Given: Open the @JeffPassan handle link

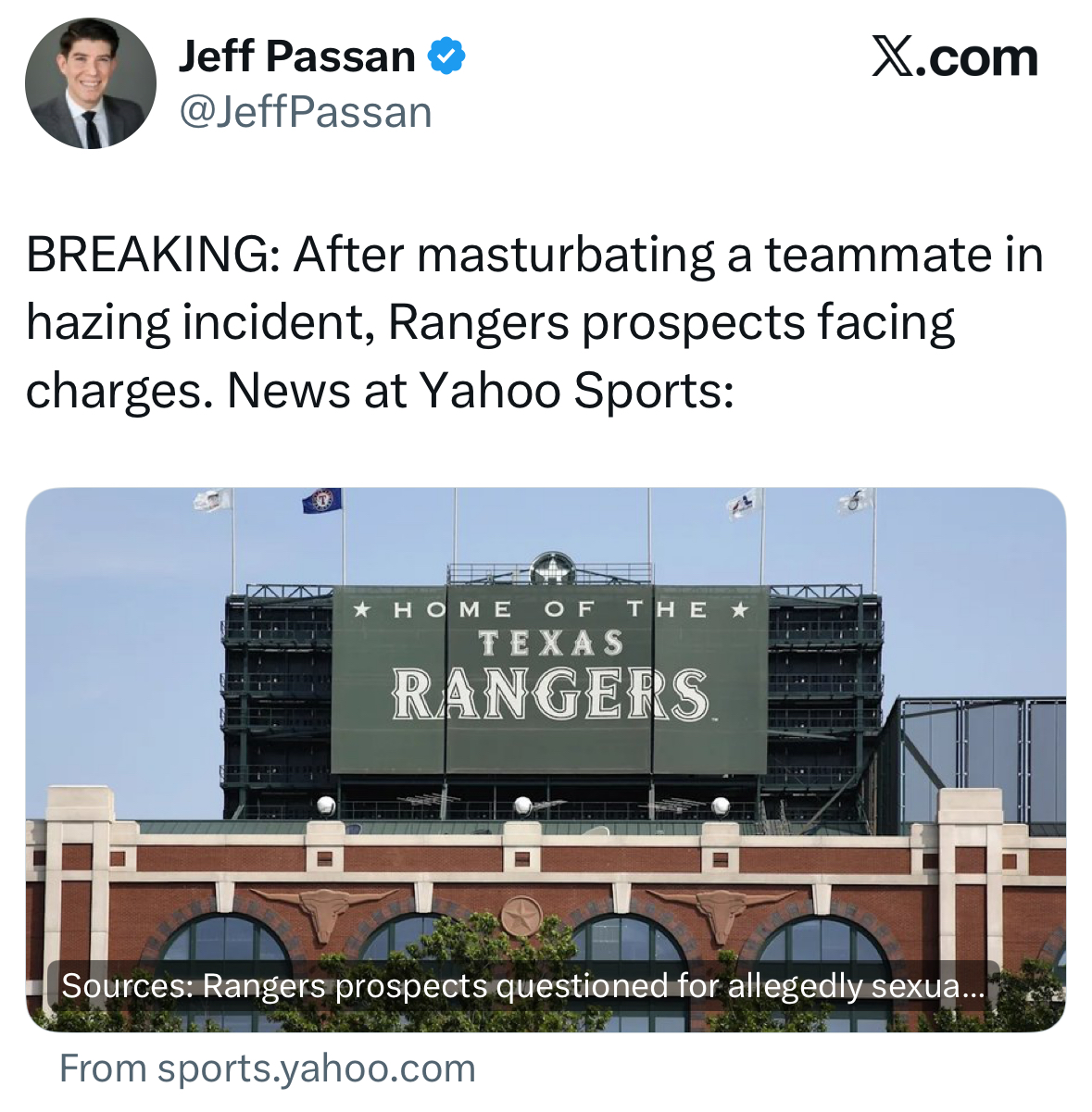Looking at the screenshot, I should pyautogui.click(x=305, y=113).
